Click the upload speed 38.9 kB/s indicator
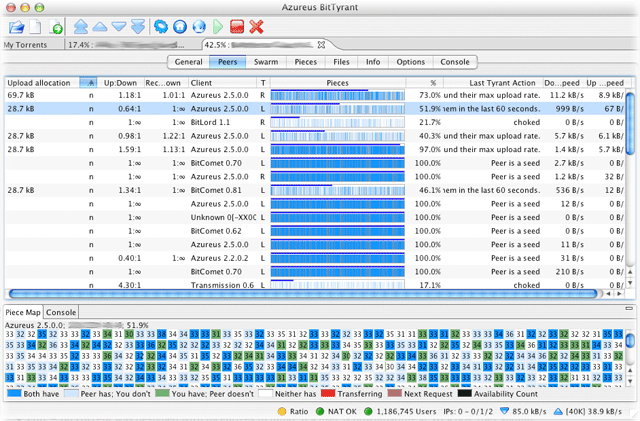Viewport: 640px width, 421px height. click(588, 411)
